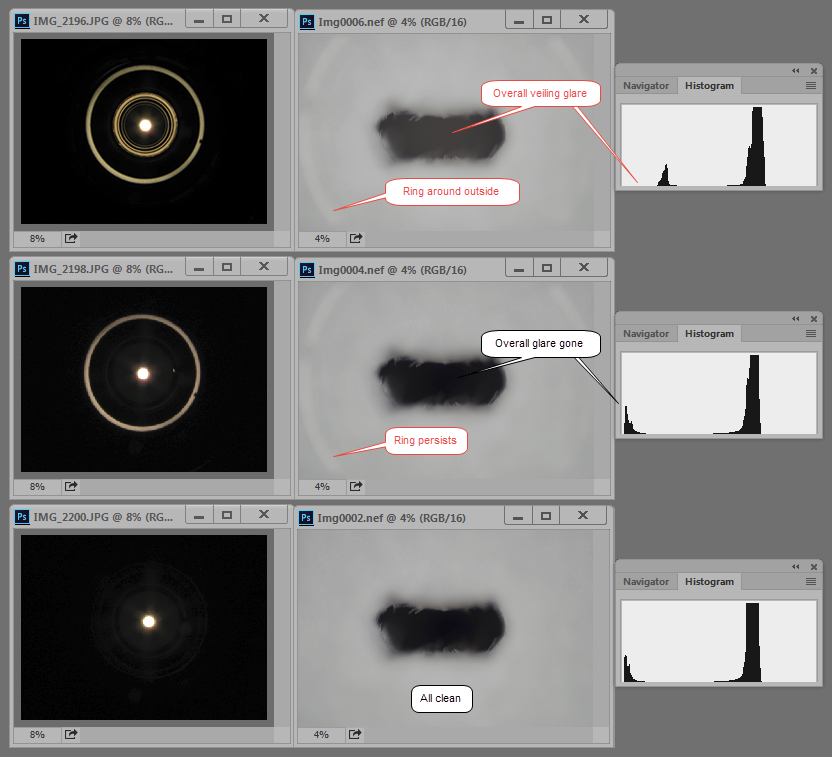Select Histogram tab in top panel
The width and height of the screenshot is (832, 757).
coord(709,85)
